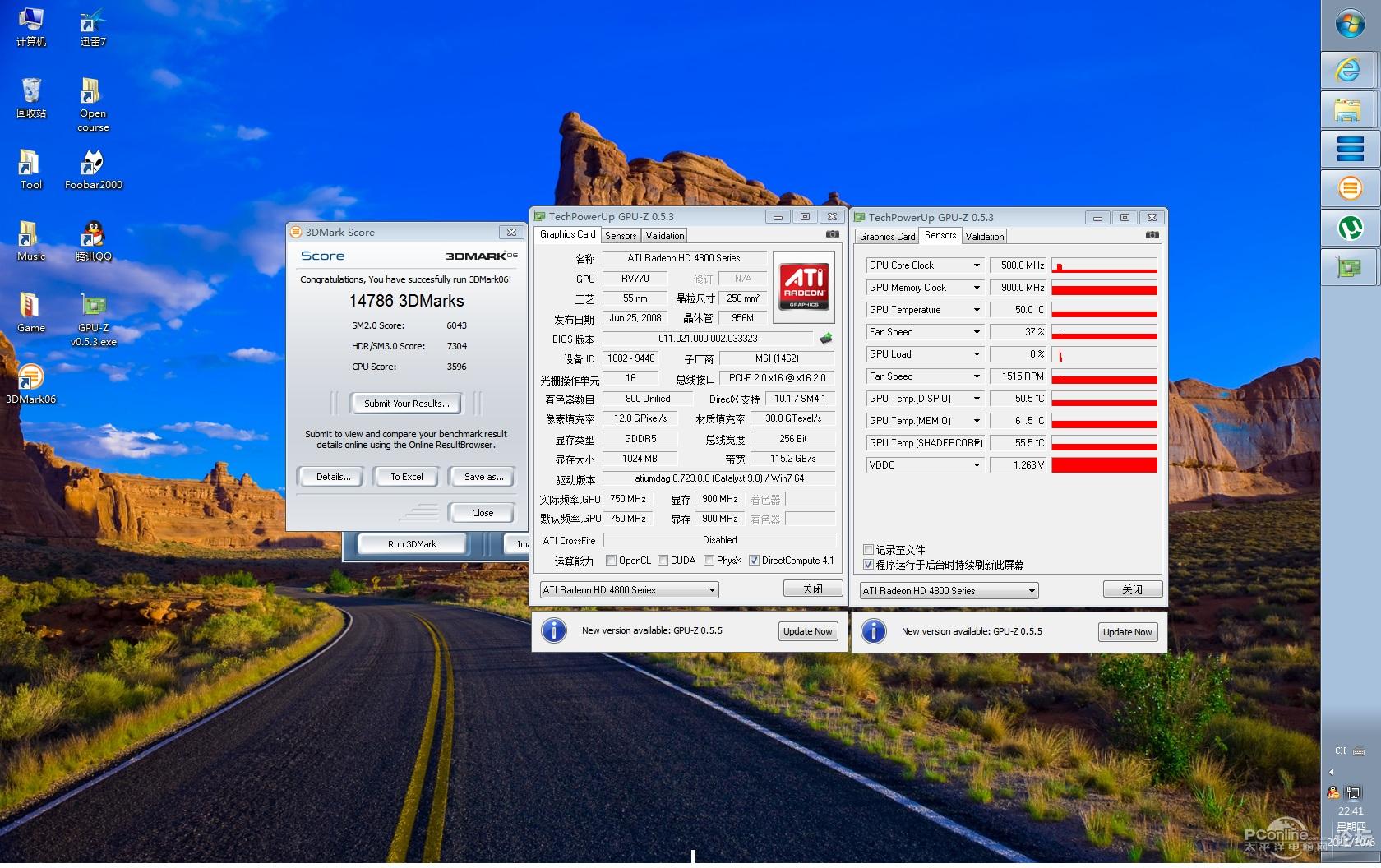Expand GPU Temperature sensor dropdown
Image resolution: width=1381 pixels, height=868 pixels.
[x=977, y=310]
